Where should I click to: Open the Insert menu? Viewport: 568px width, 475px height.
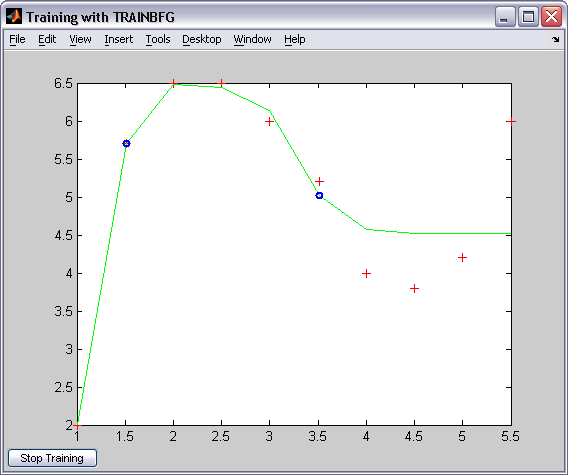pos(118,39)
